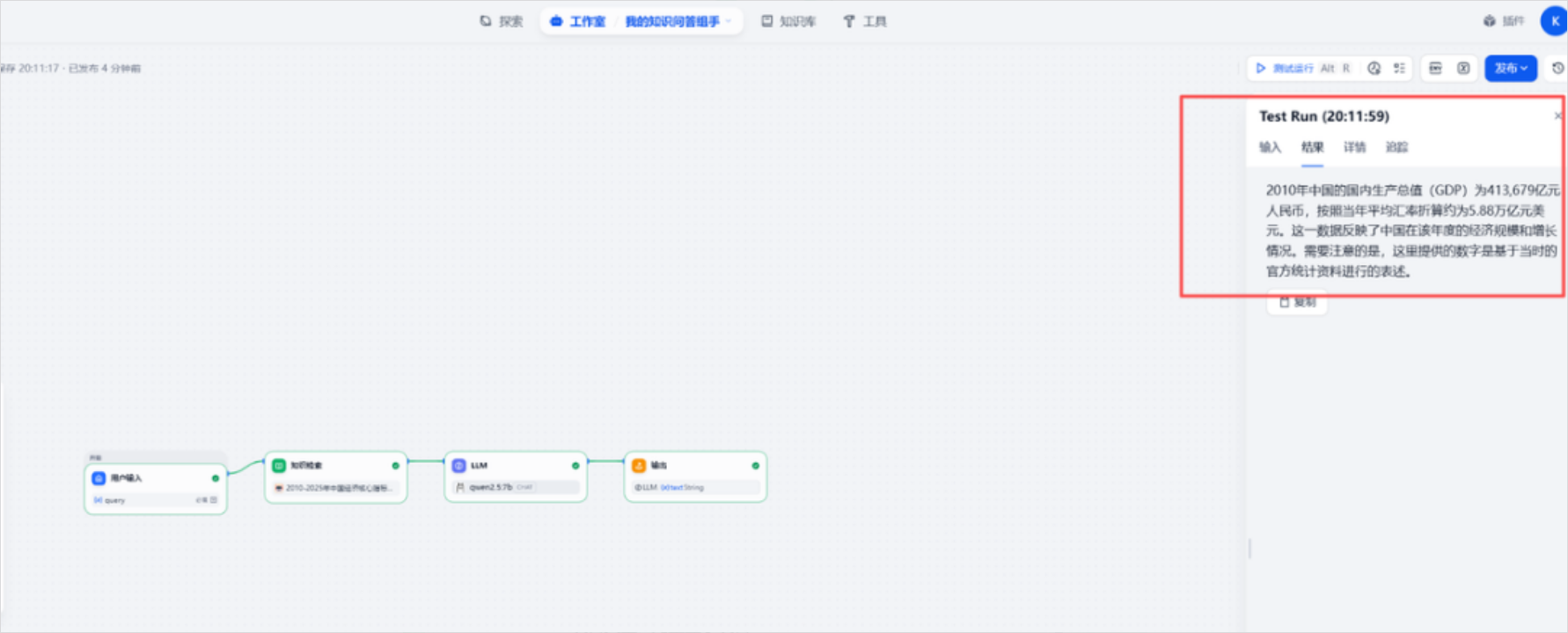The image size is (1568, 633).
Task: Select the LLM node
Action: coord(516,476)
